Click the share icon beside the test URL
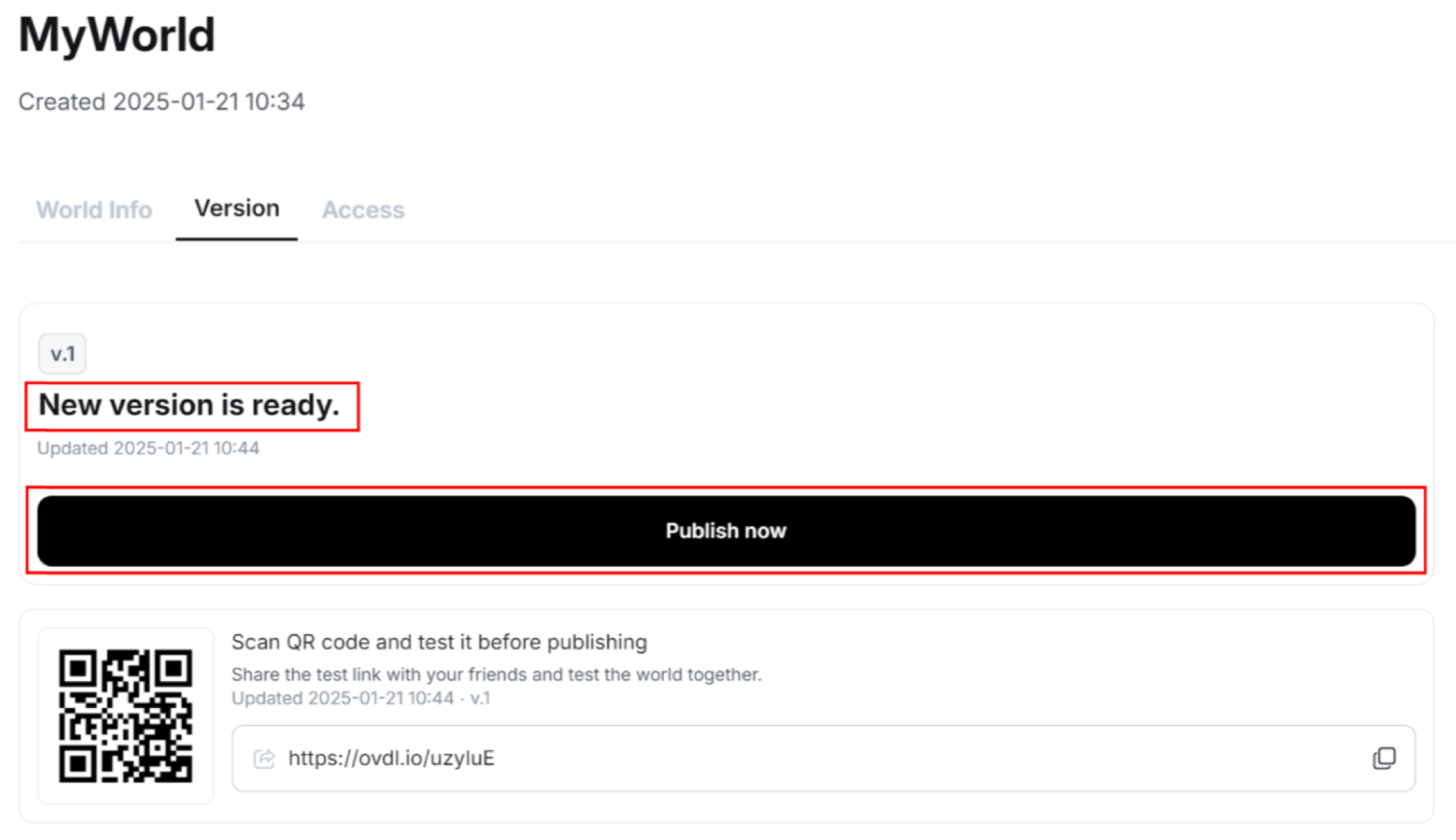This screenshot has width=1456, height=840. 264,758
